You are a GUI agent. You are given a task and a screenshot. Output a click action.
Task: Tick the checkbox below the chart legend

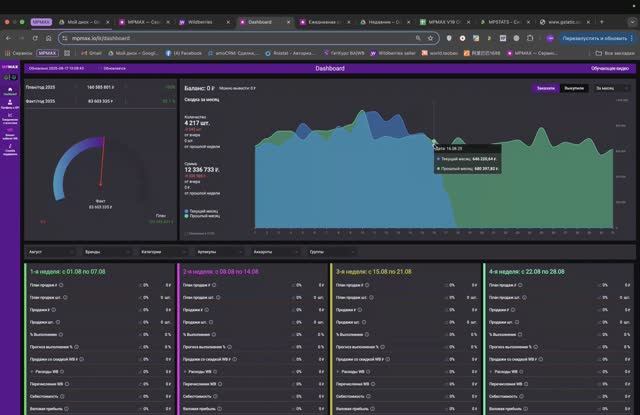[186, 234]
